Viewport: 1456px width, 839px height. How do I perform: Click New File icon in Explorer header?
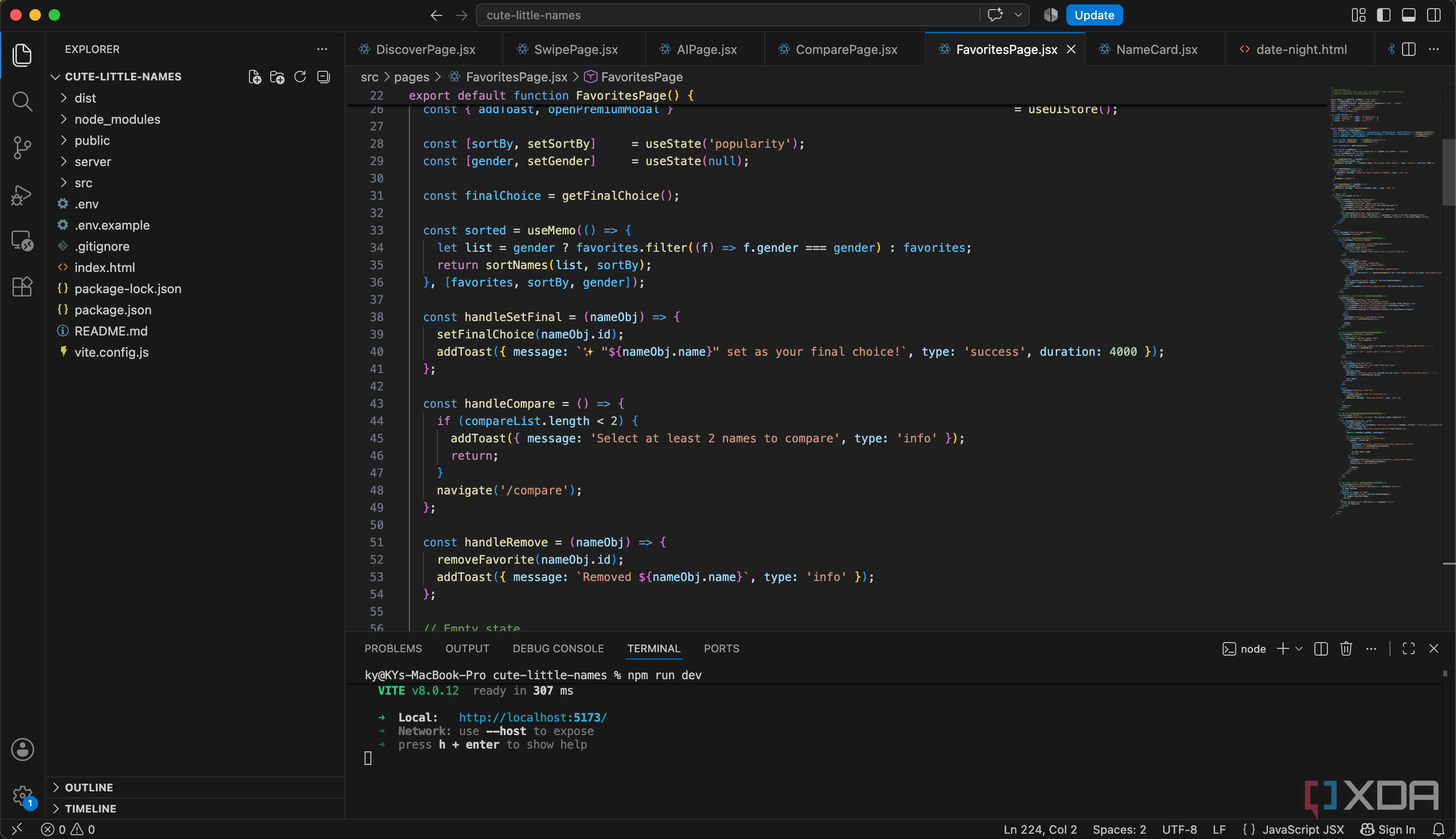254,77
